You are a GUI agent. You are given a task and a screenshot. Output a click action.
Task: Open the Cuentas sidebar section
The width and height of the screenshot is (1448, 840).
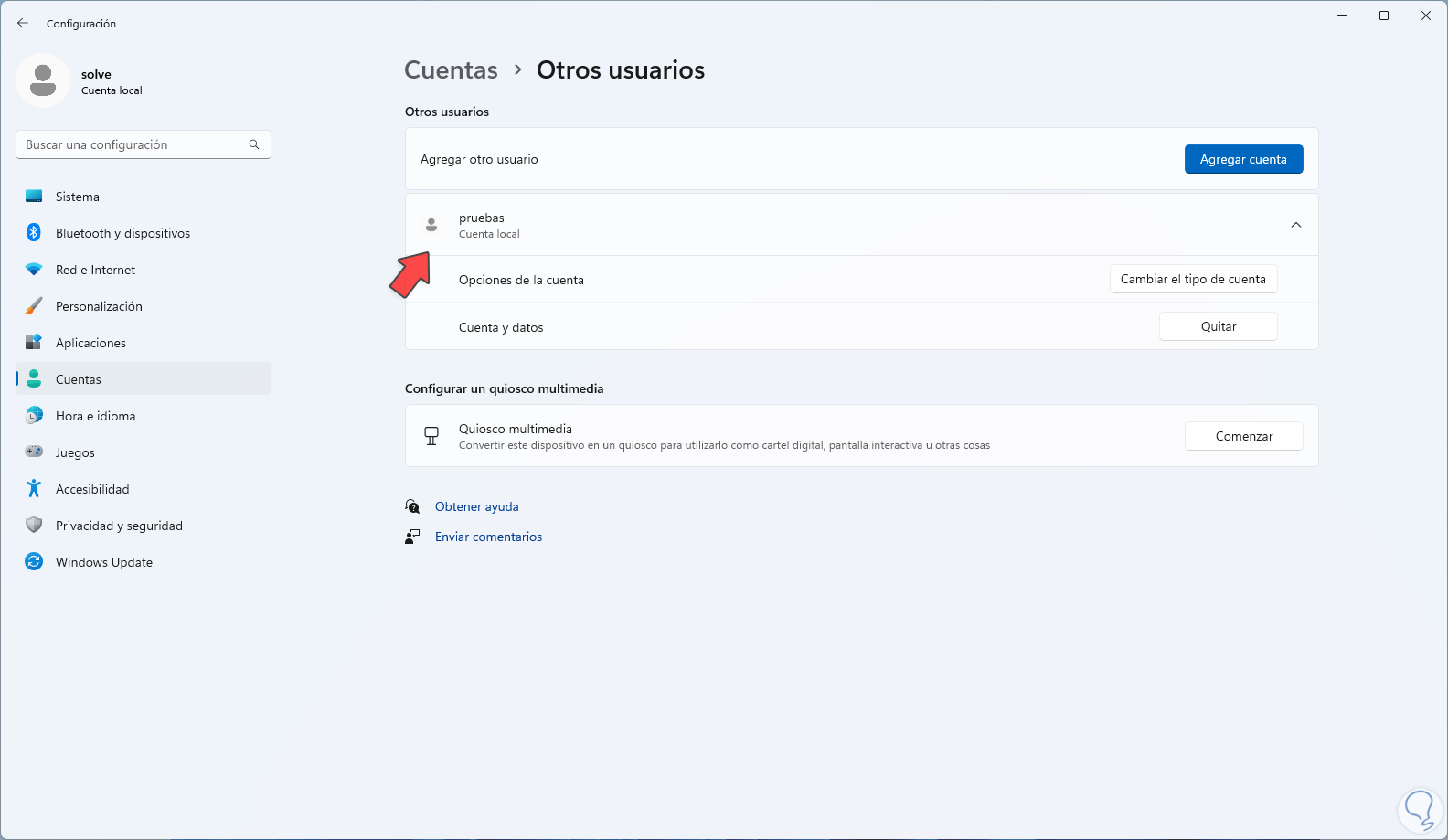point(79,379)
